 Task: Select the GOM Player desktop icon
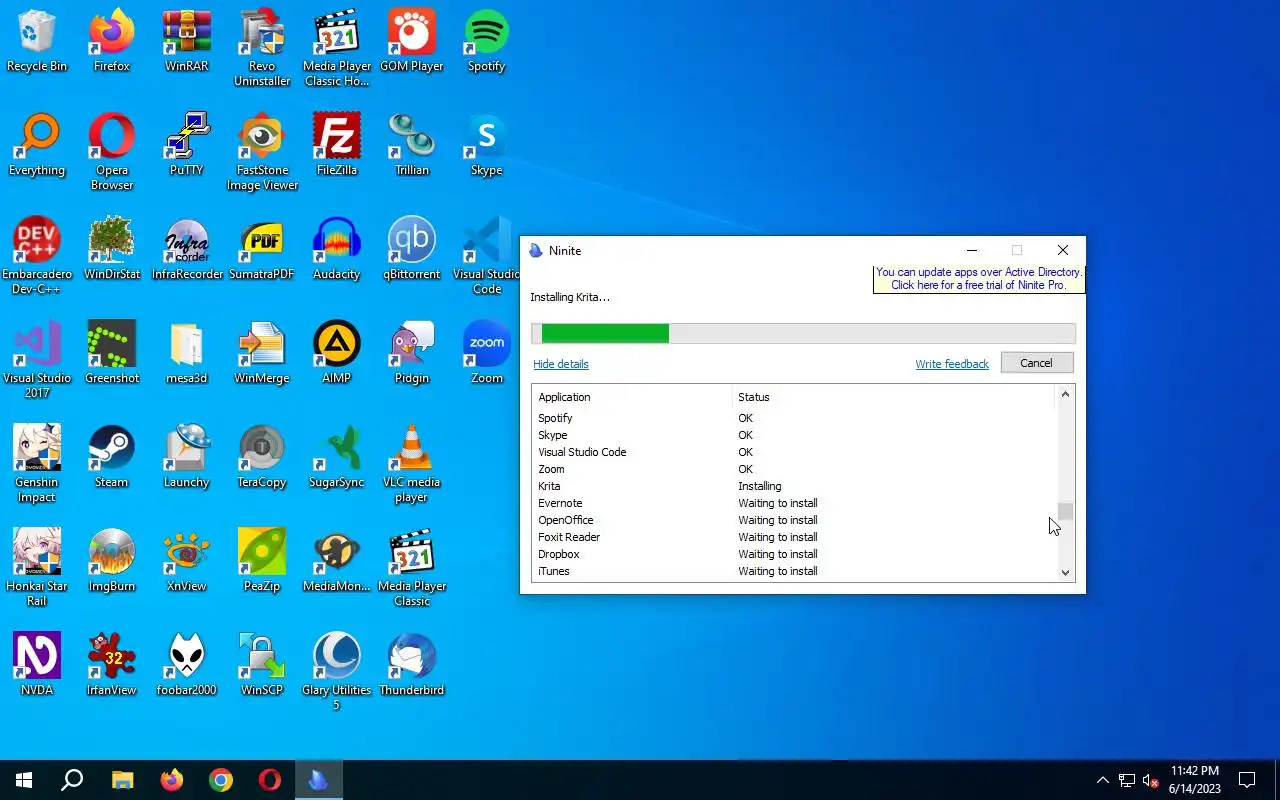coord(412,41)
